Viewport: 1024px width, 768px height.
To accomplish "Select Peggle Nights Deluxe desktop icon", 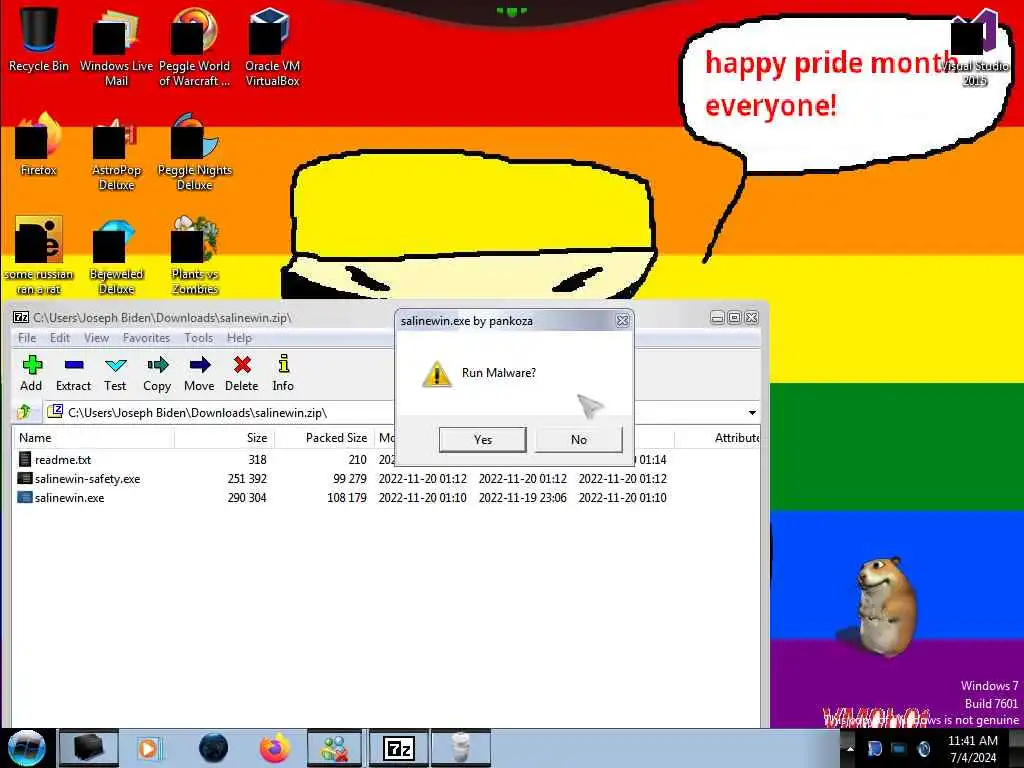I will (x=195, y=152).
